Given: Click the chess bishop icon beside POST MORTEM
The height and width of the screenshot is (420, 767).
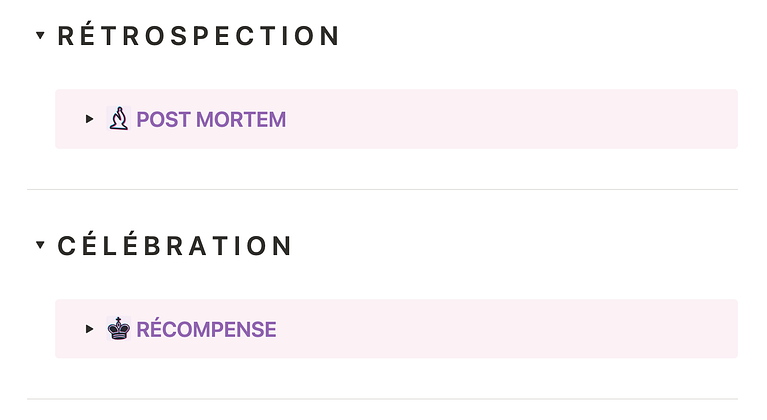Looking at the screenshot, I should (x=119, y=119).
